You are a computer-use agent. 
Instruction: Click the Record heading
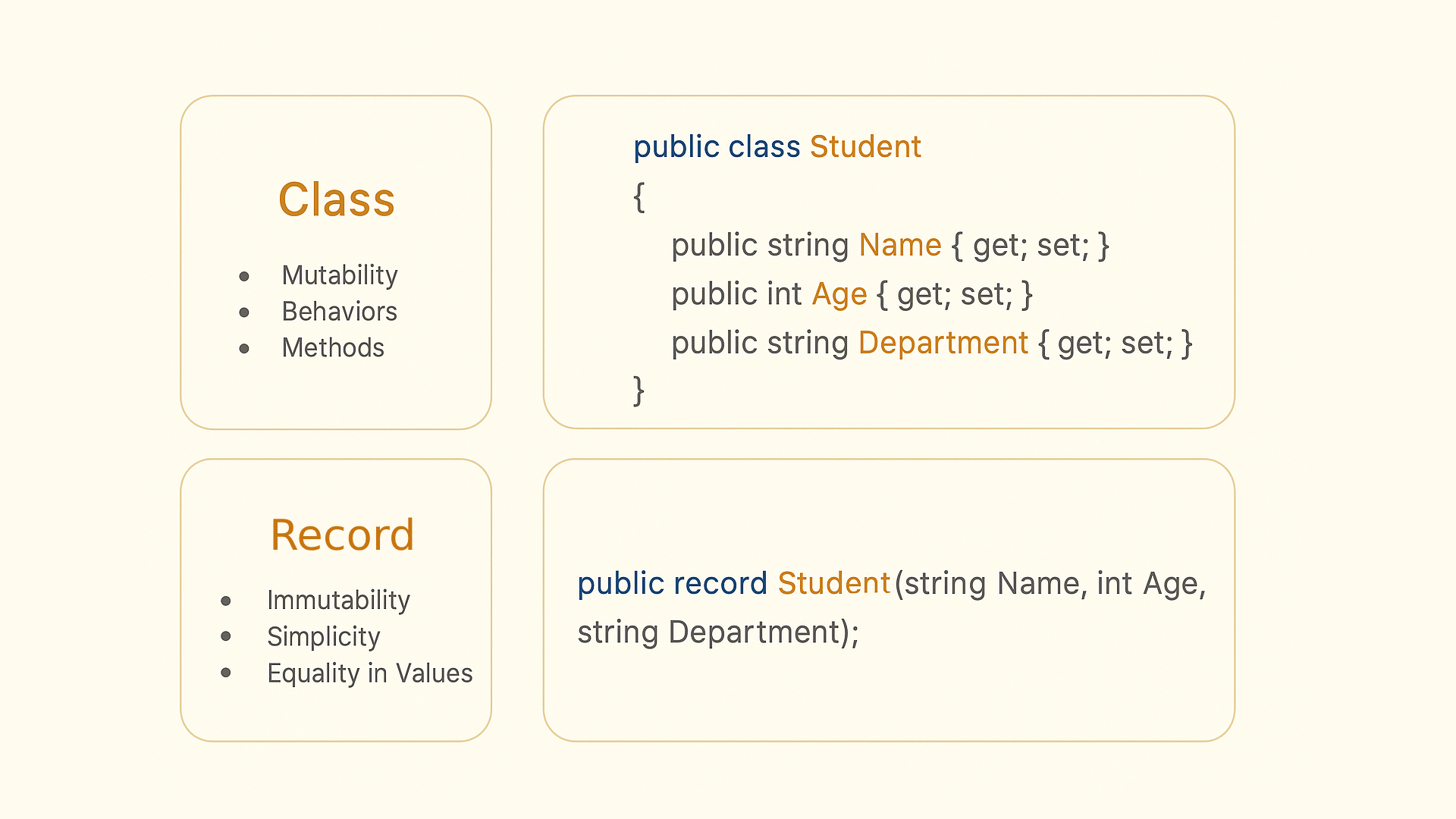(x=342, y=535)
